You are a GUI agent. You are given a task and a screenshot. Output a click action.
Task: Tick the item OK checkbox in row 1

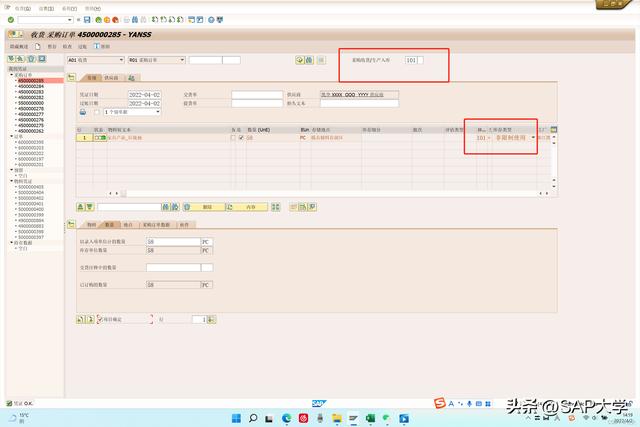click(x=240, y=137)
